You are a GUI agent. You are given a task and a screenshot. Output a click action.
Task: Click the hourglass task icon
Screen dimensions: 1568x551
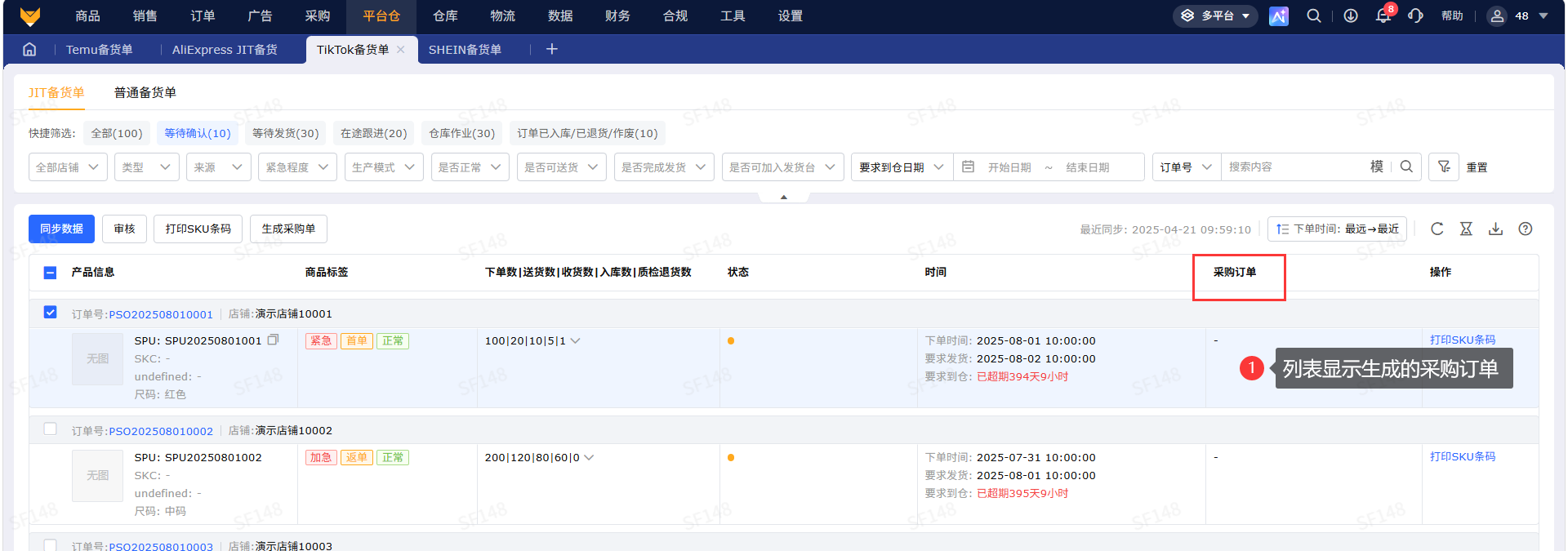click(x=1467, y=229)
